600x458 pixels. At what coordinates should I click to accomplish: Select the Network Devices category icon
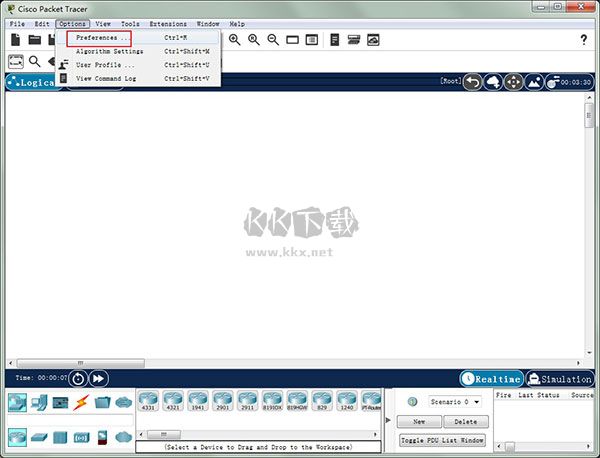pyautogui.click(x=17, y=403)
